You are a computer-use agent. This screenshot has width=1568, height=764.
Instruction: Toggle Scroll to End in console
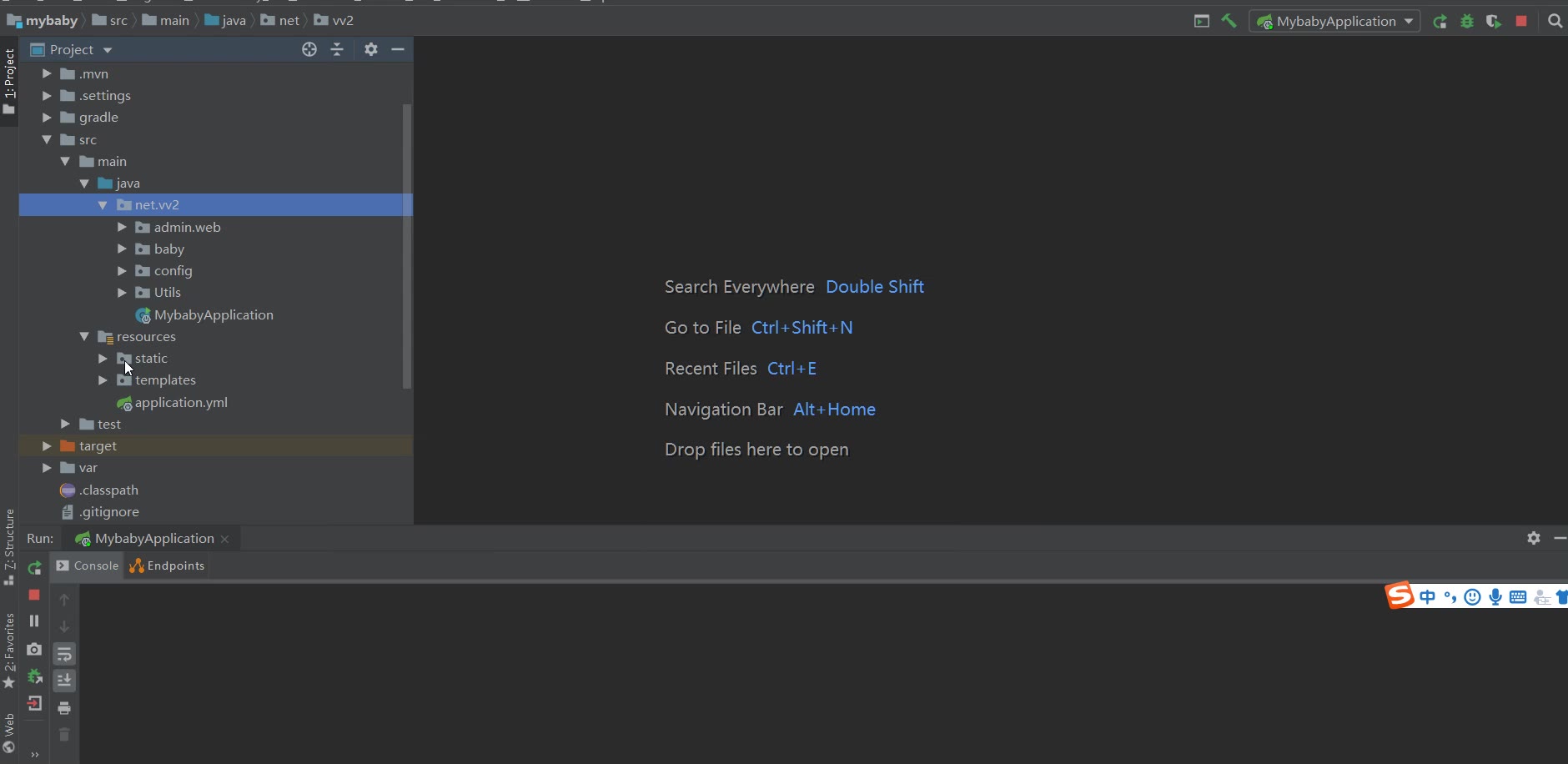tap(64, 681)
